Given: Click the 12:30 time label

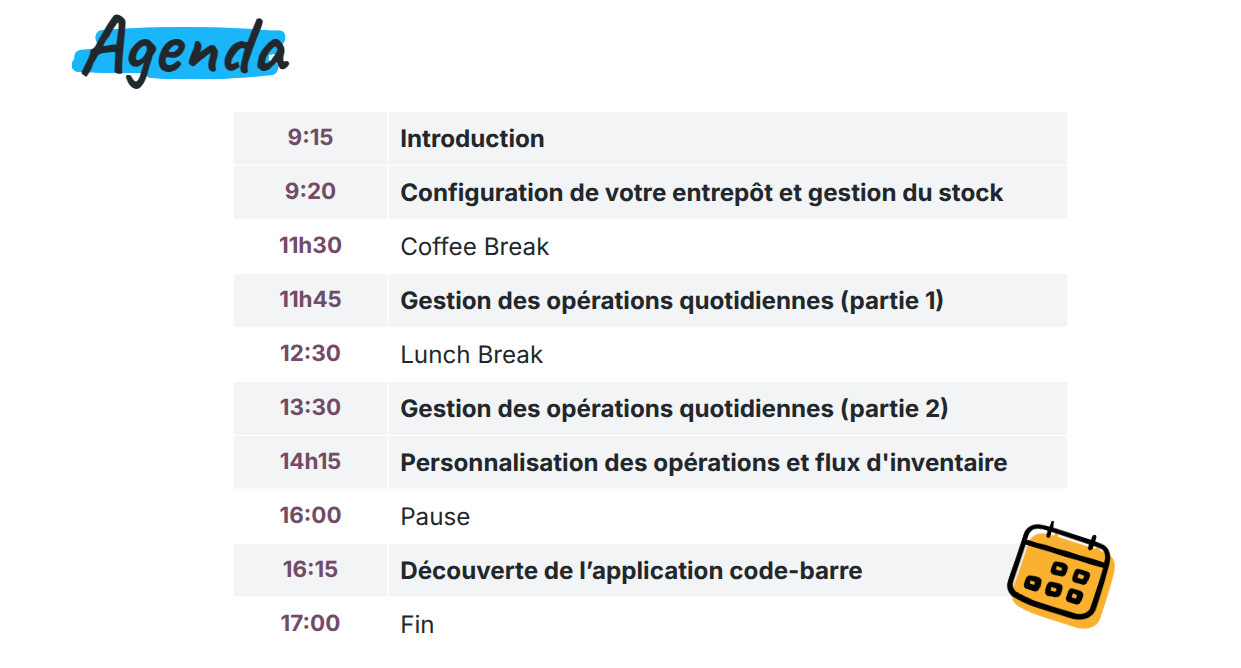Looking at the screenshot, I should [310, 353].
